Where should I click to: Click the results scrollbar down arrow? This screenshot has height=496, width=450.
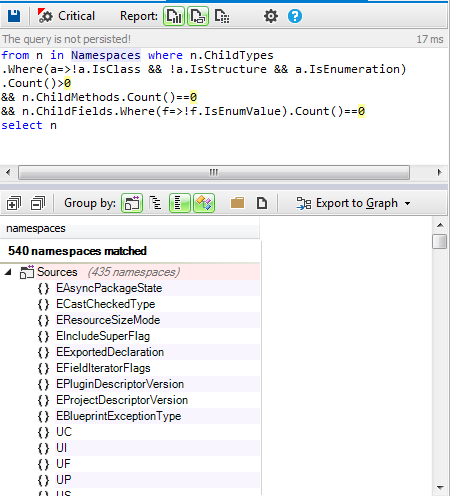click(x=440, y=488)
